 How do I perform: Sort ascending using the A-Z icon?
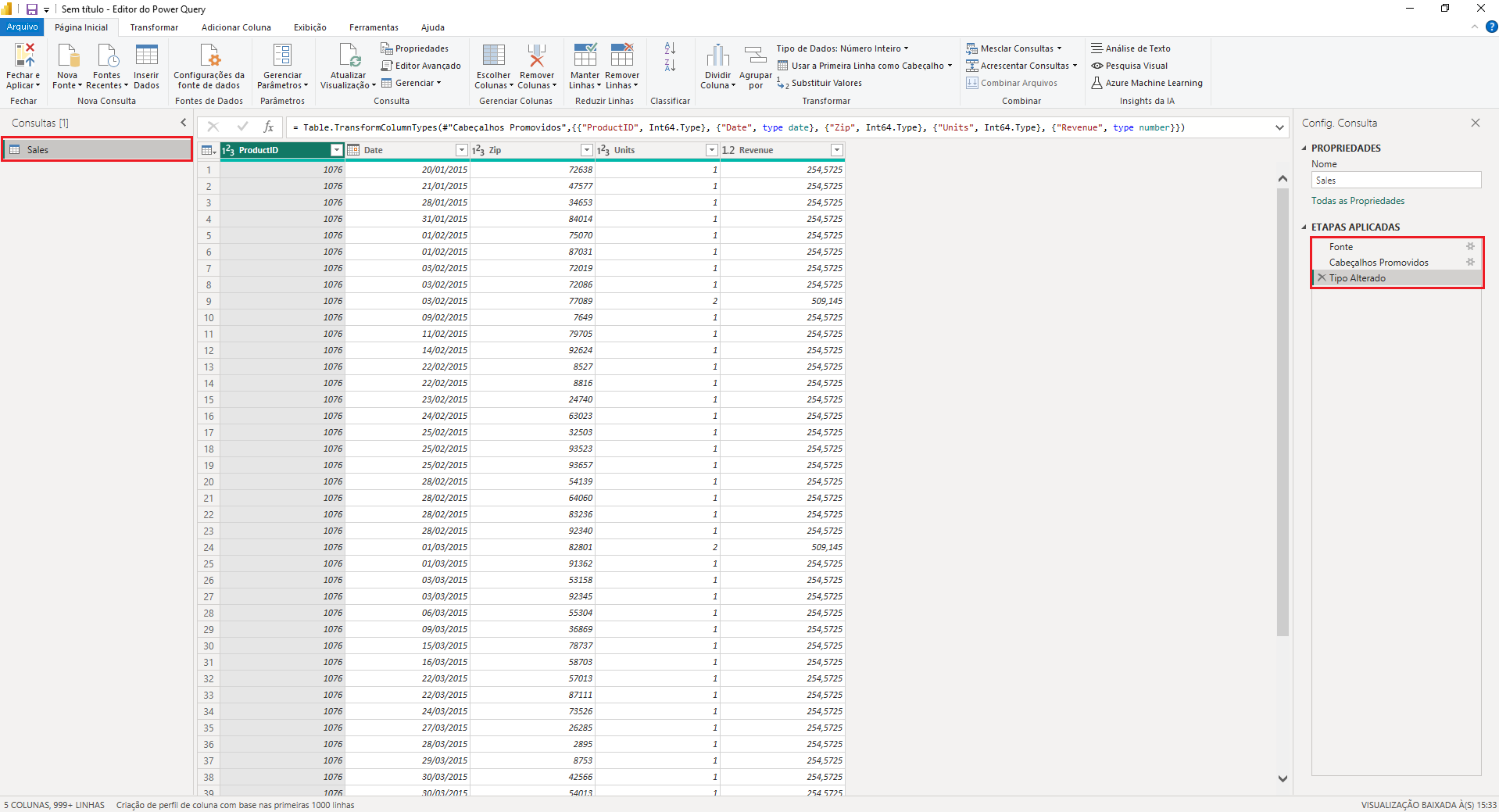(x=670, y=48)
